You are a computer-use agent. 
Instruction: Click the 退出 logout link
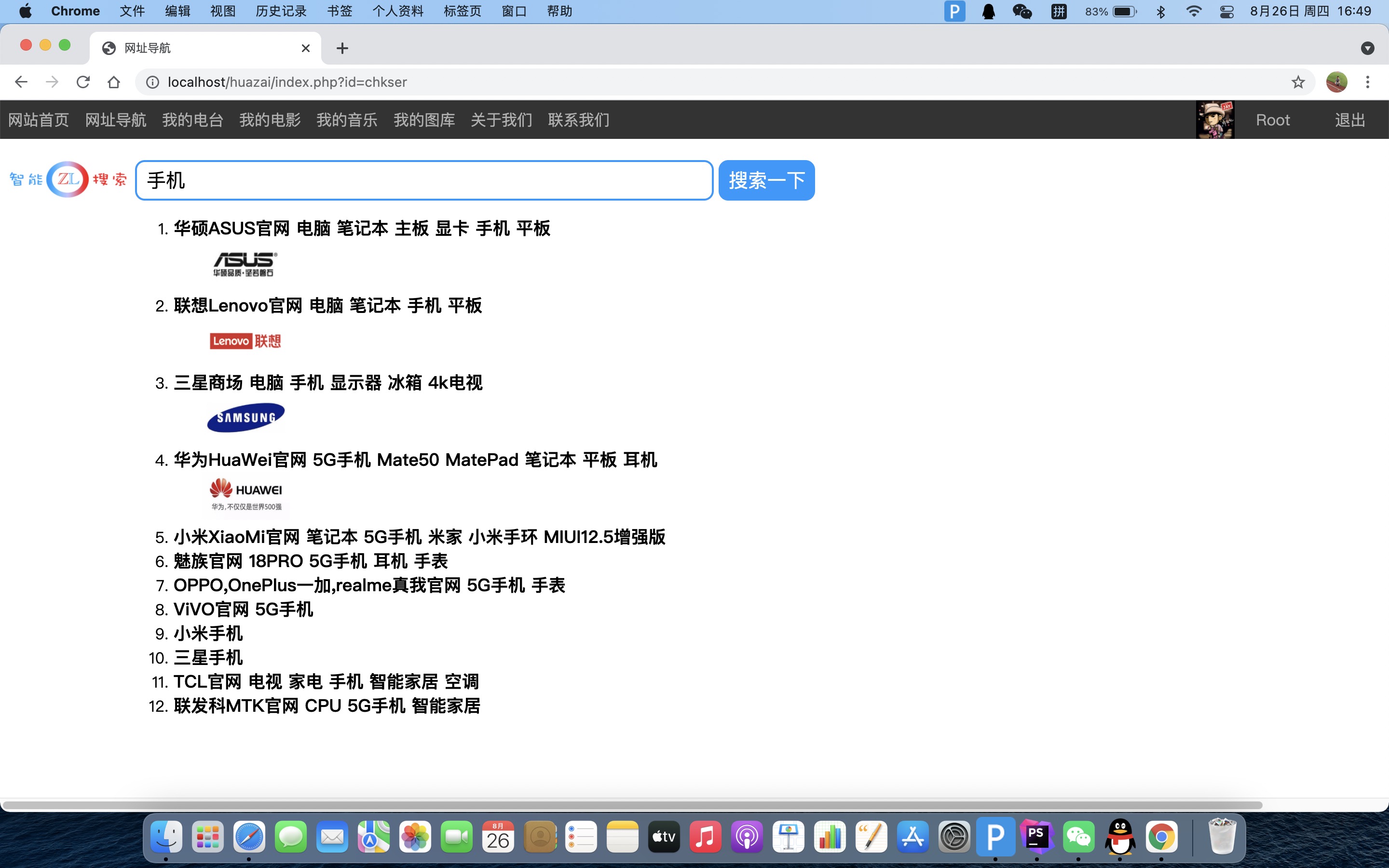click(1349, 120)
